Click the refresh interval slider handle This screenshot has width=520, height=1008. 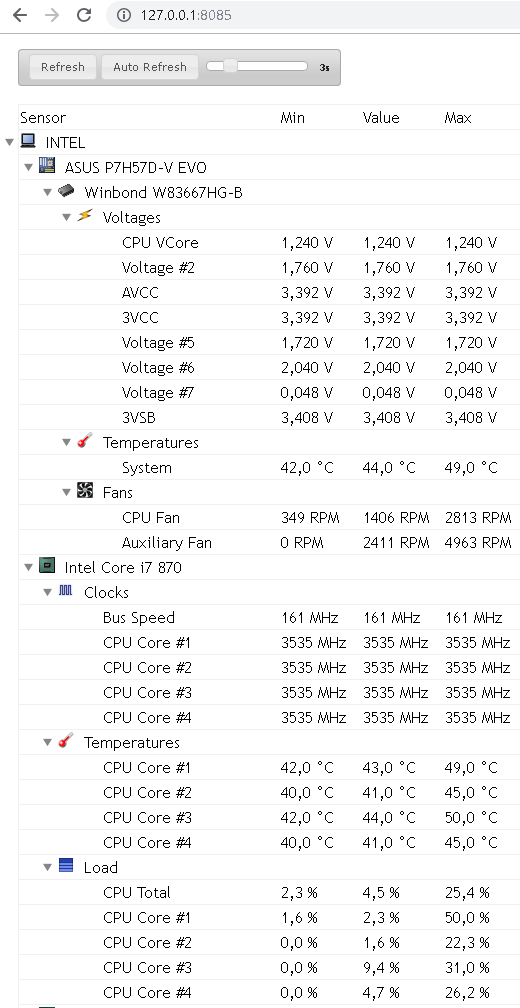pos(230,66)
